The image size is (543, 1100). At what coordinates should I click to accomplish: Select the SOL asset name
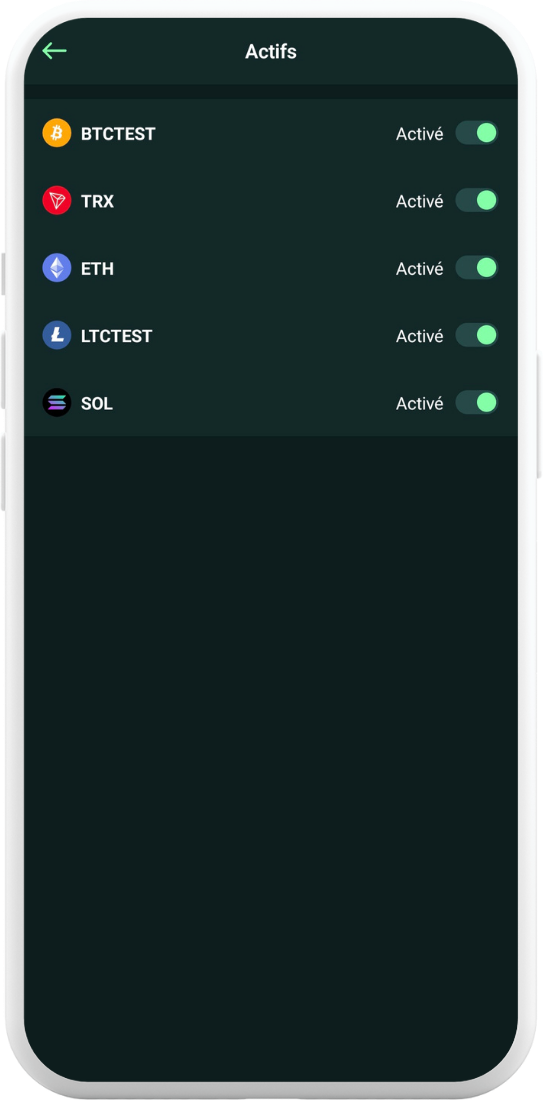click(x=97, y=404)
